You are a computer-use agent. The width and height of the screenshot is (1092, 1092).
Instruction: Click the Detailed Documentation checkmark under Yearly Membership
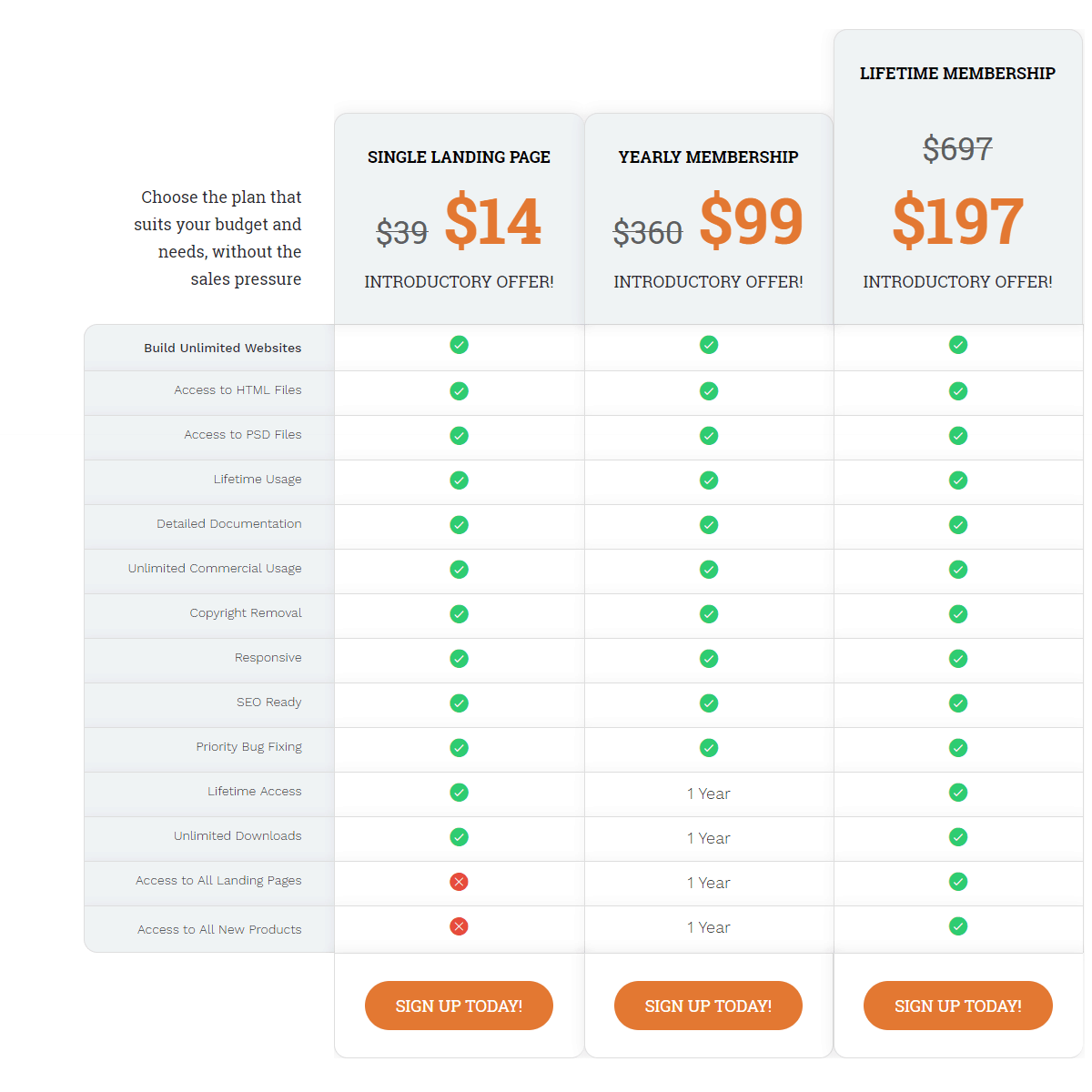[708, 524]
